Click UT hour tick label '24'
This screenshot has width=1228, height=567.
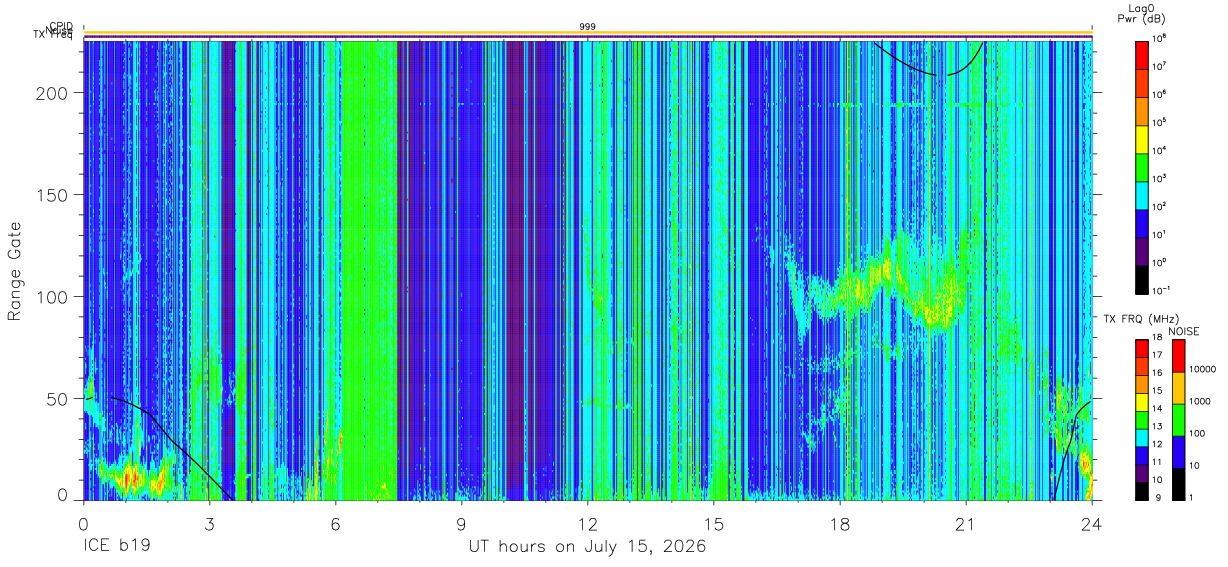[1091, 523]
